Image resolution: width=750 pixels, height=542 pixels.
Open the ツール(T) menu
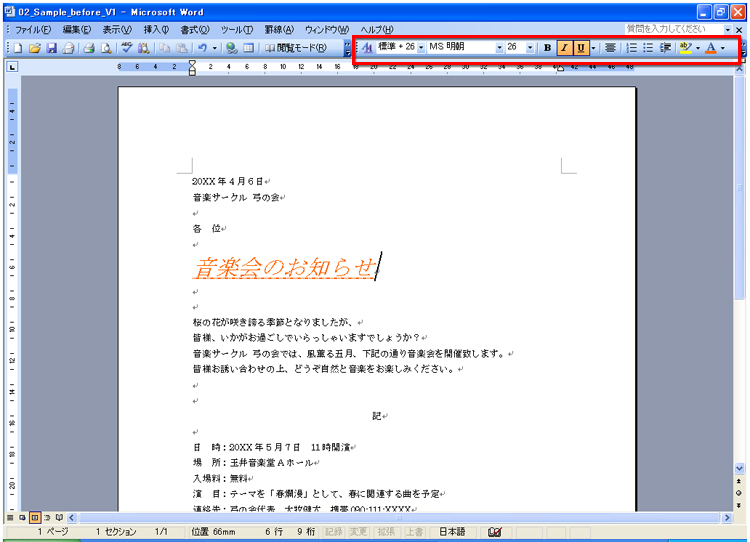[236, 30]
